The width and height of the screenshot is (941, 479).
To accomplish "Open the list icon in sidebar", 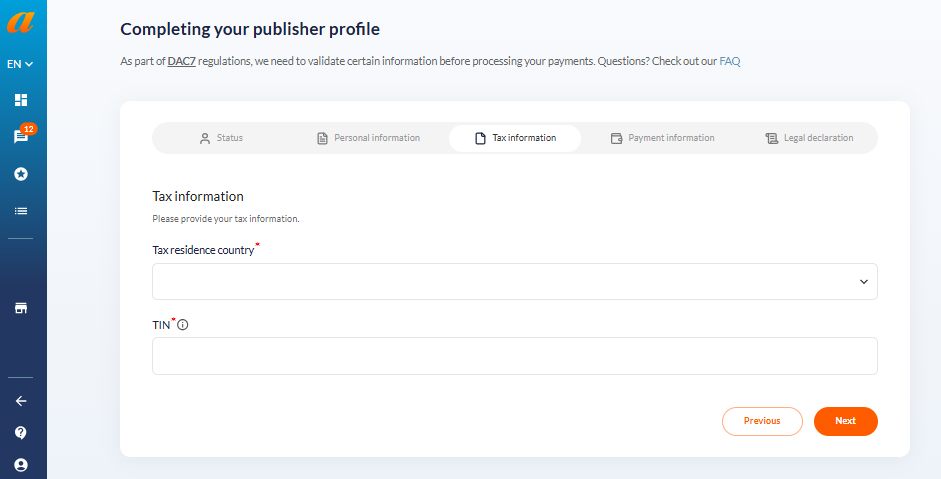I will coord(21,211).
